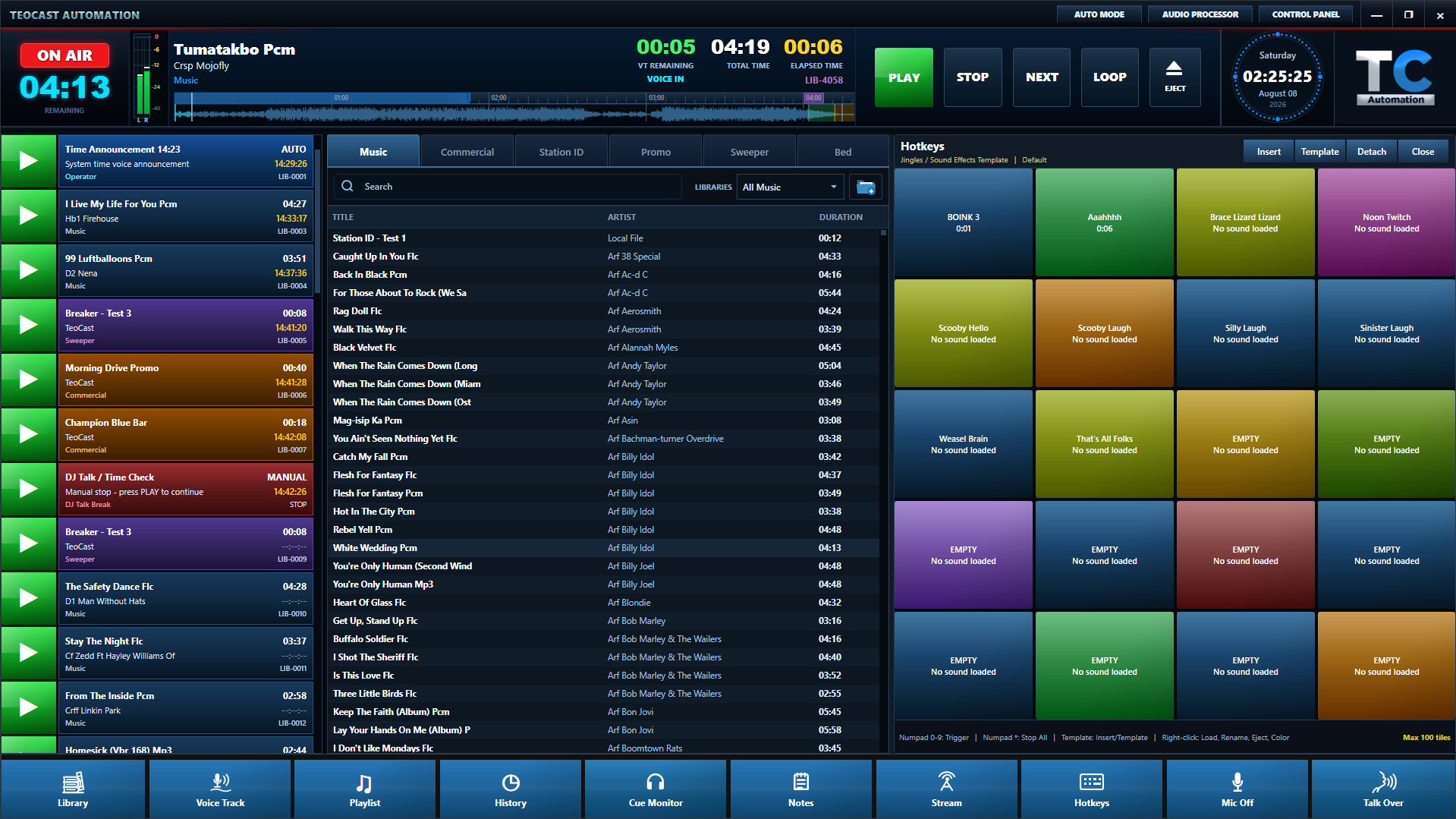Image resolution: width=1456 pixels, height=819 pixels.
Task: Play I Live My Life For You Pcm
Action: point(29,216)
